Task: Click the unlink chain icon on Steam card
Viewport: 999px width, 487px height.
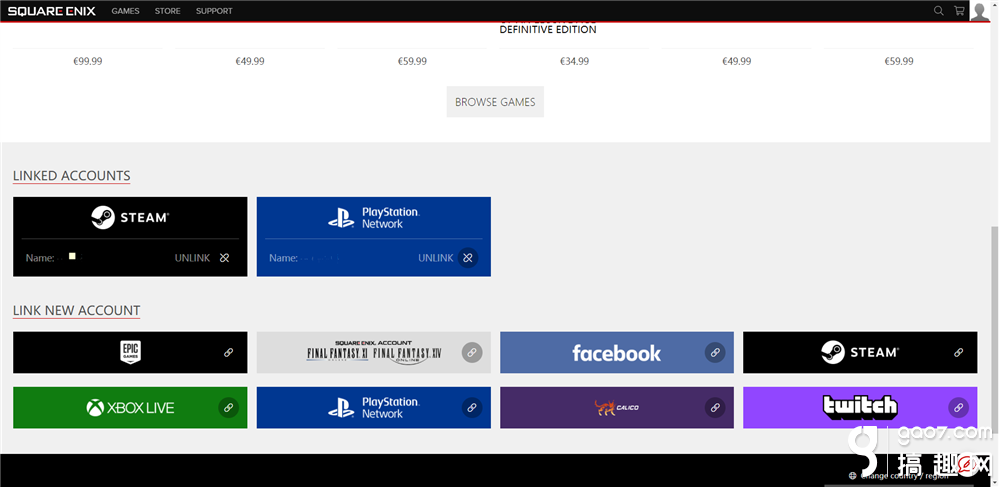Action: [224, 258]
